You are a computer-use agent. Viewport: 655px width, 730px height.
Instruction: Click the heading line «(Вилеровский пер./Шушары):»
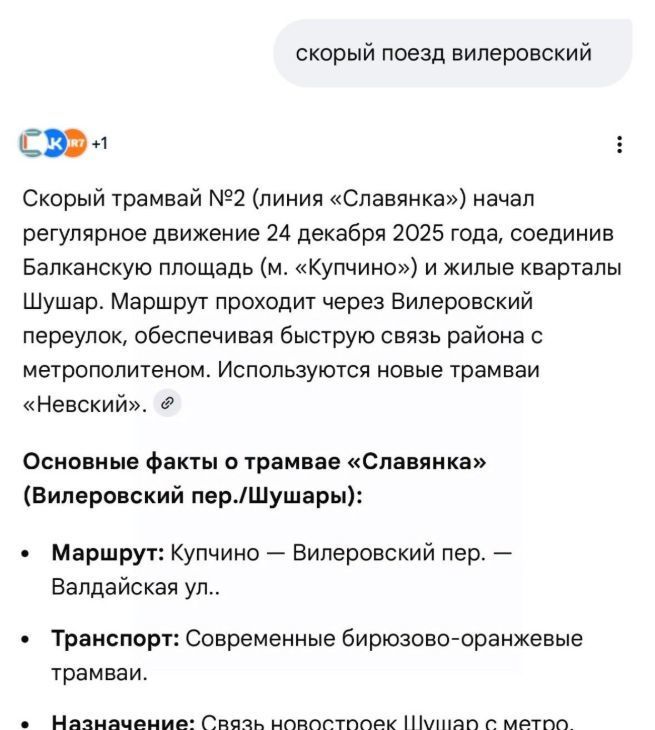click(x=192, y=495)
